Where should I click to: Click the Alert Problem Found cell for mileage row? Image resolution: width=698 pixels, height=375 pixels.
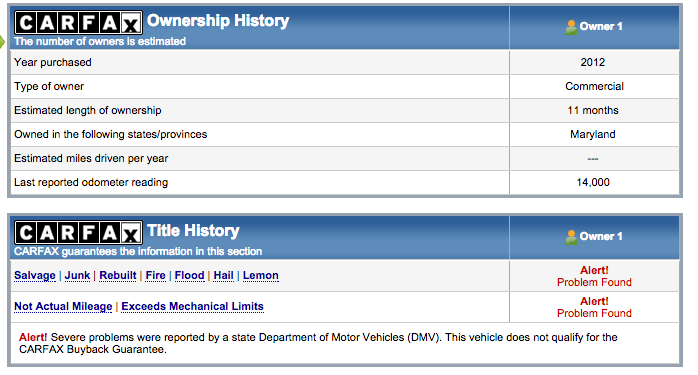point(594,307)
